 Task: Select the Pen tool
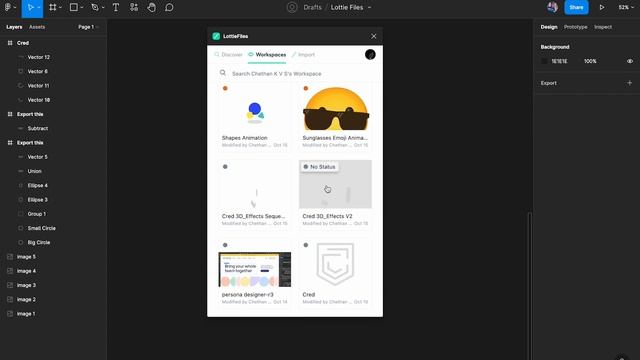95,7
